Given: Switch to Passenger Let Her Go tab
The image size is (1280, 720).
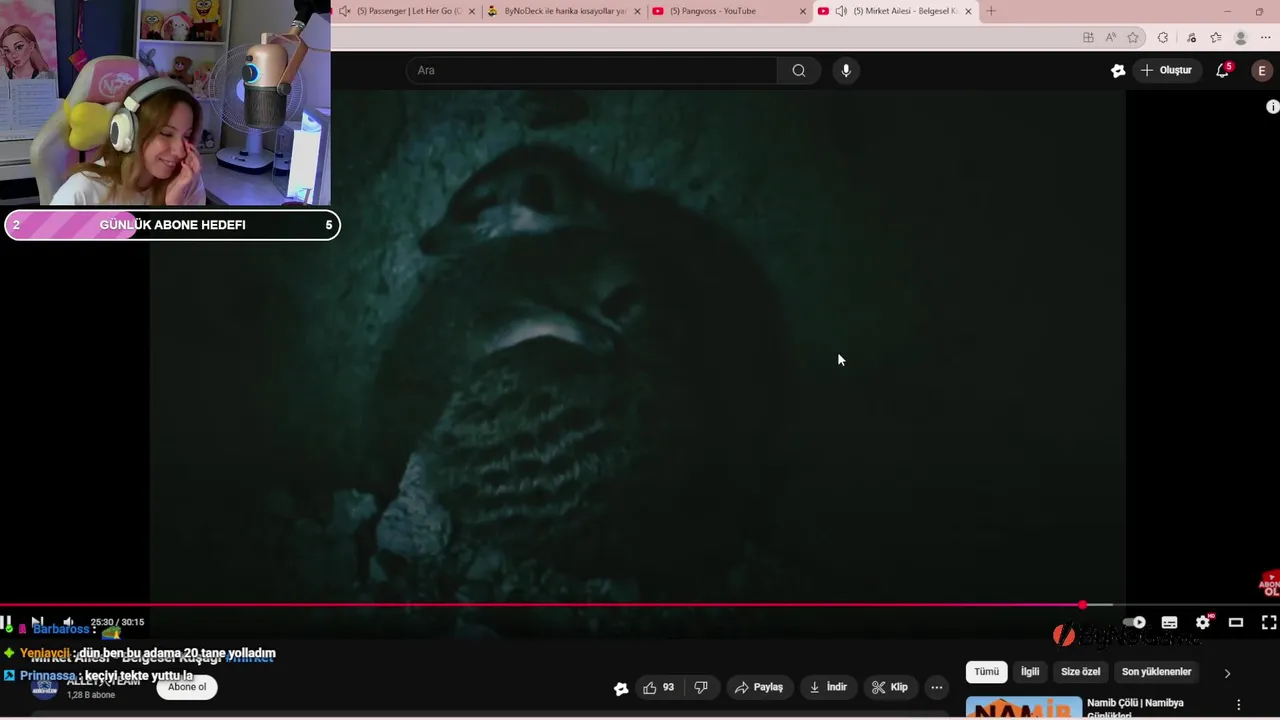Looking at the screenshot, I should pyautogui.click(x=405, y=11).
